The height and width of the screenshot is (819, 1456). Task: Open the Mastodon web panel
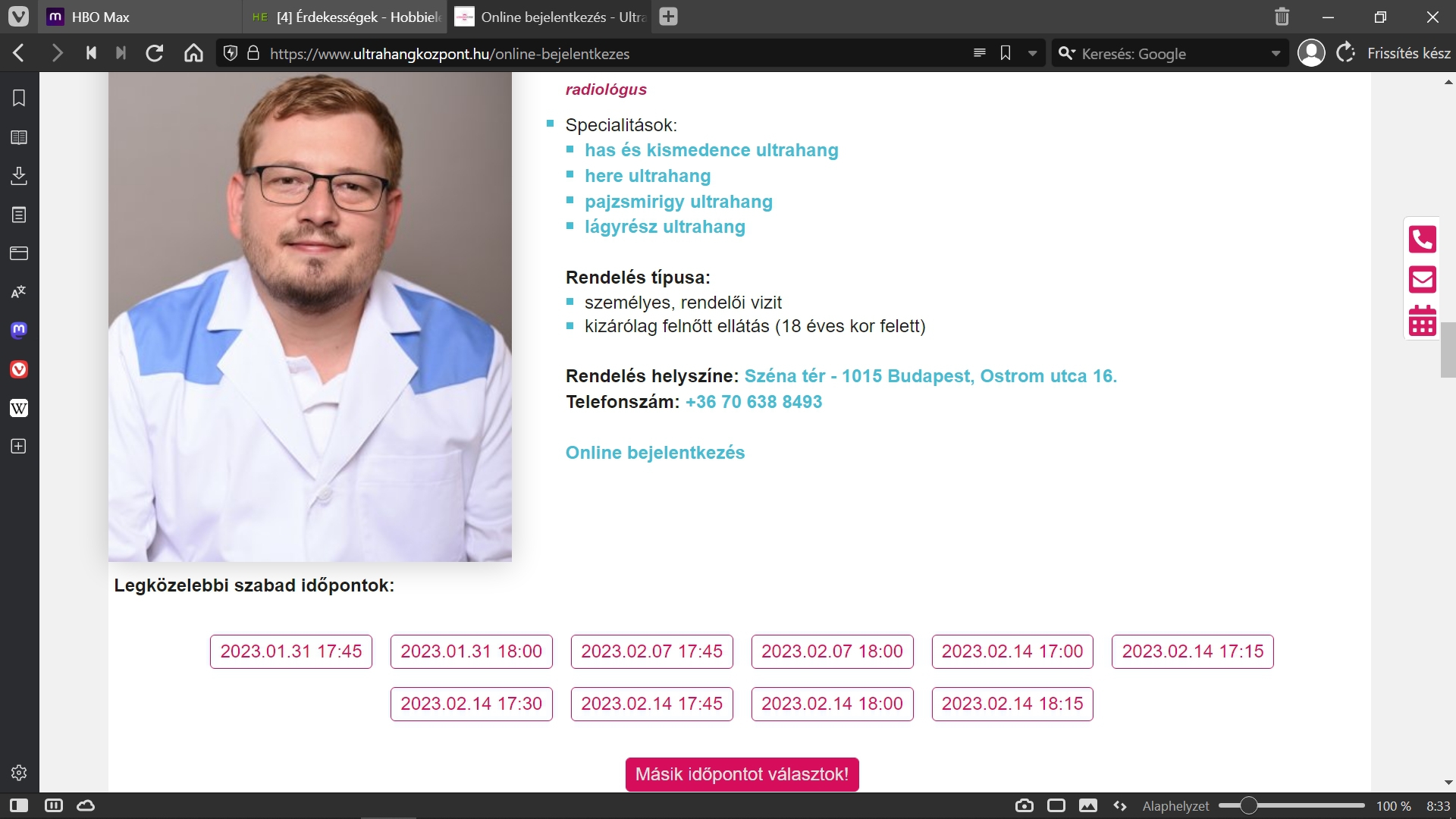click(x=19, y=330)
